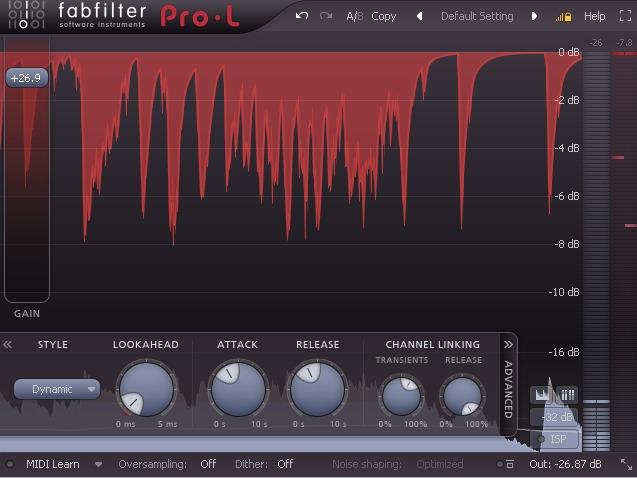The height and width of the screenshot is (478, 637).
Task: Toggle the A/B comparison state
Action: (354, 16)
